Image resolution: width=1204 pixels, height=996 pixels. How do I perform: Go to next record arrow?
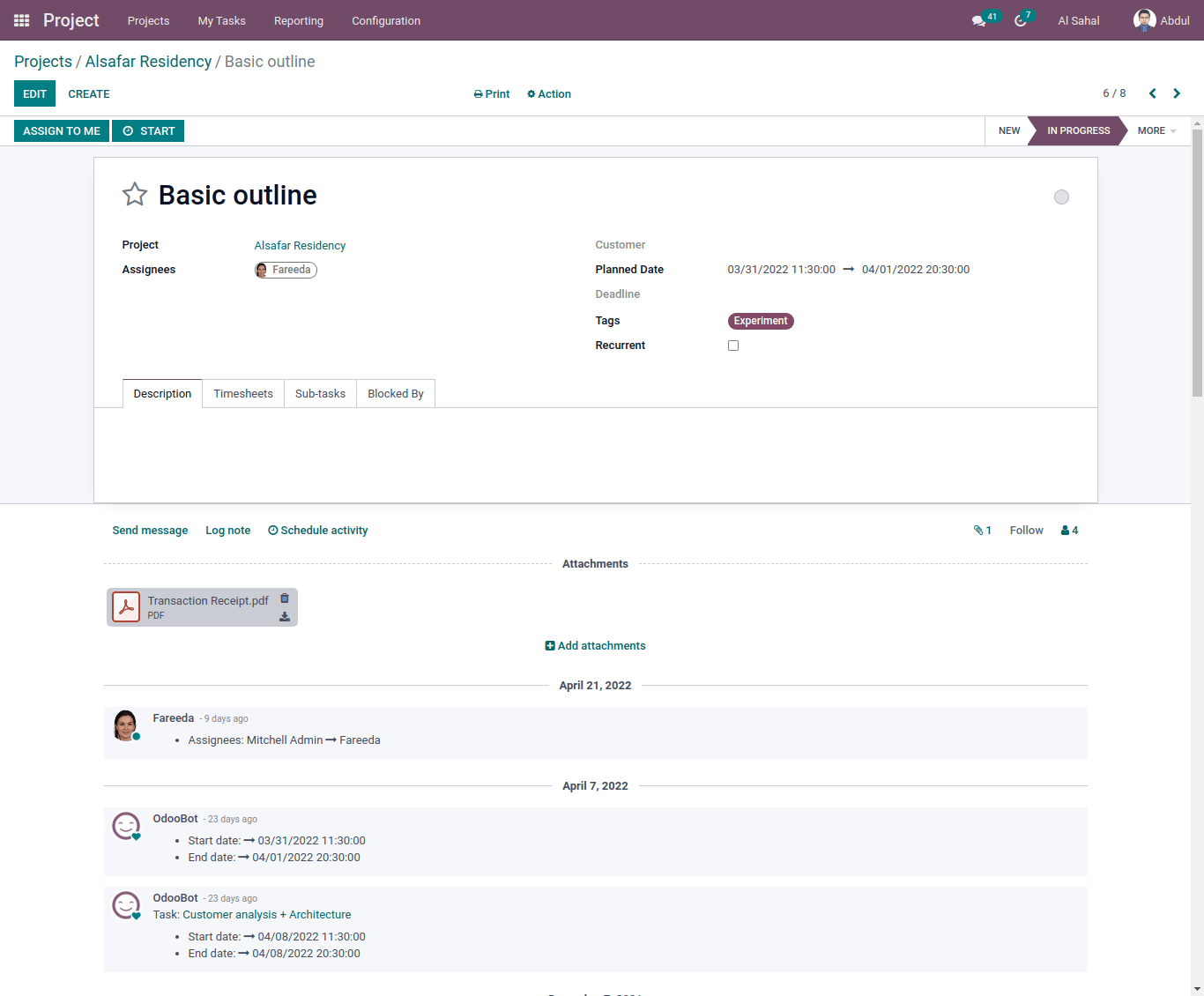click(x=1177, y=93)
